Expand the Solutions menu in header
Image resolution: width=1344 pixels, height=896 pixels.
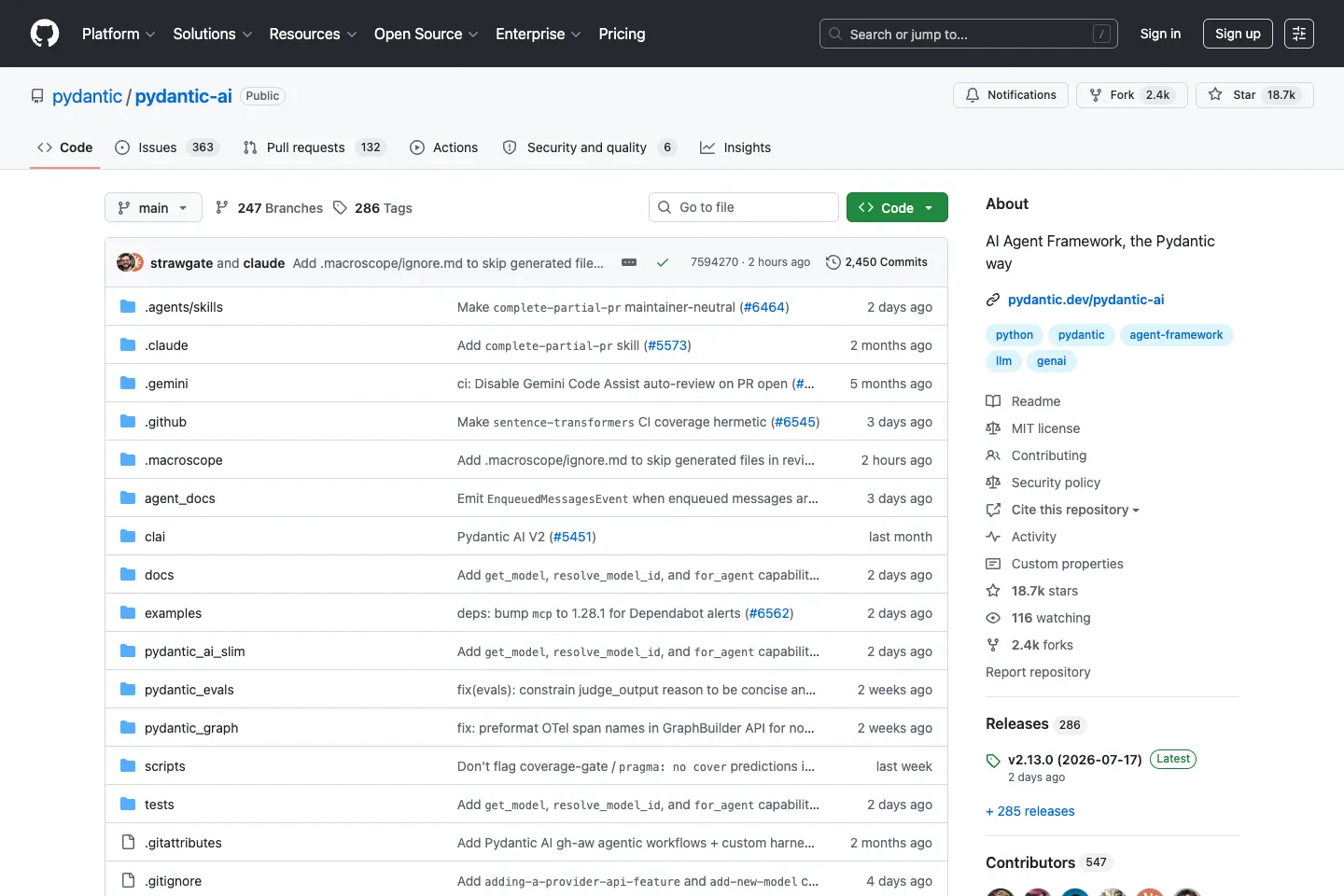click(x=213, y=34)
